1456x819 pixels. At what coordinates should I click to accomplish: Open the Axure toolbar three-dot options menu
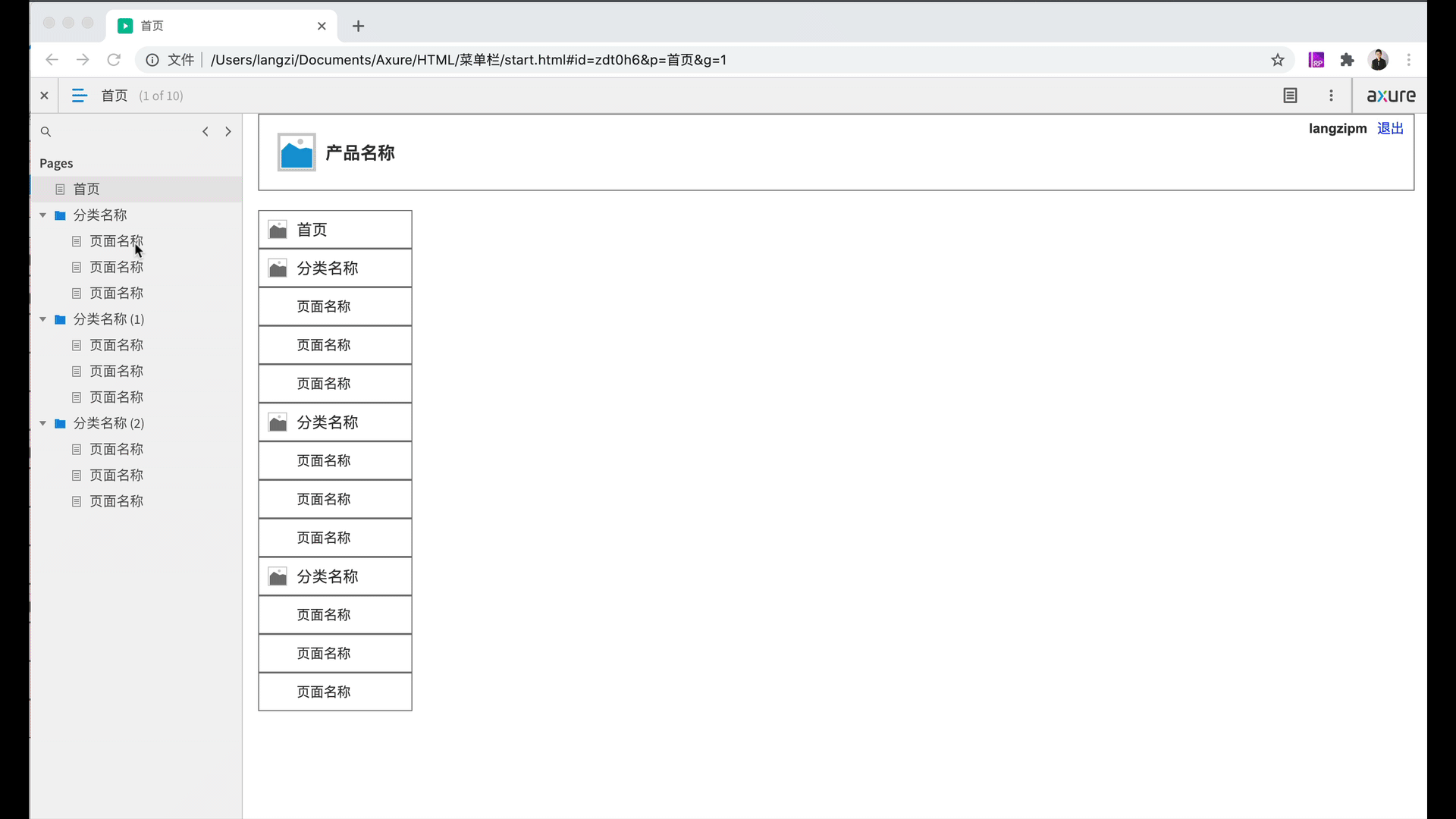[1331, 96]
